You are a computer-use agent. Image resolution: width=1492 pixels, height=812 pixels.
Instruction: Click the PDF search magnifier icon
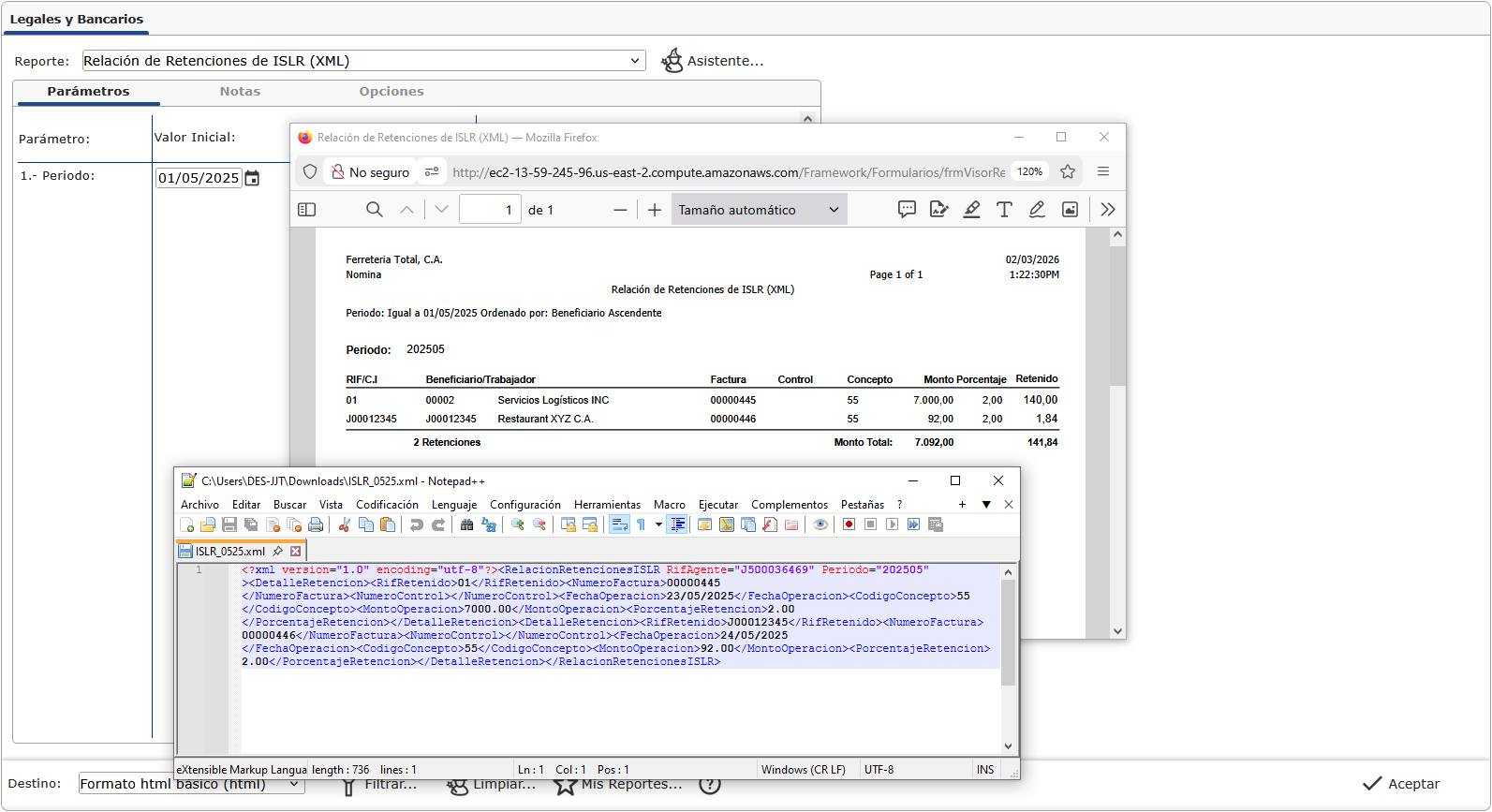click(374, 210)
